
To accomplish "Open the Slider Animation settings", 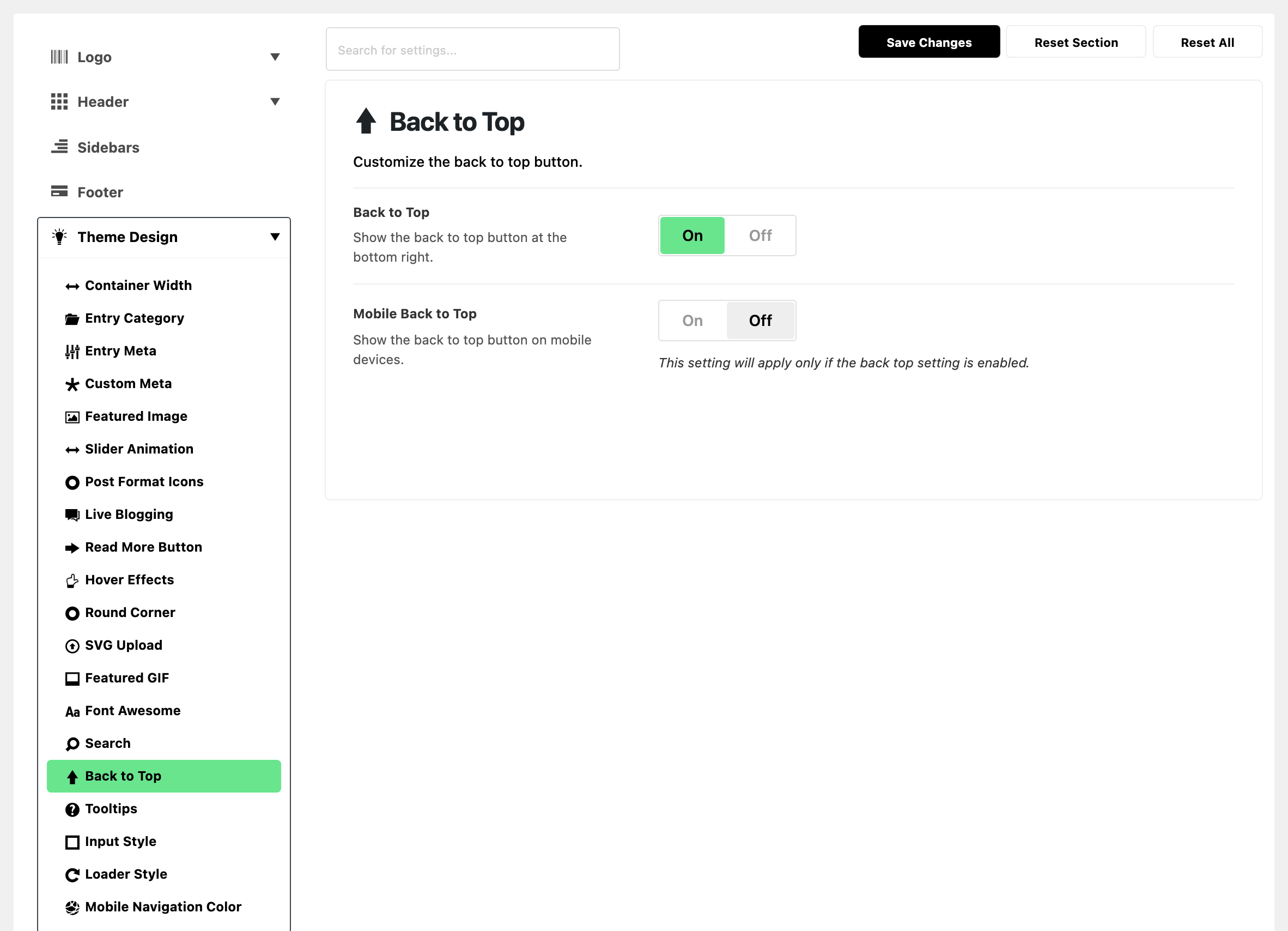I will (x=163, y=449).
